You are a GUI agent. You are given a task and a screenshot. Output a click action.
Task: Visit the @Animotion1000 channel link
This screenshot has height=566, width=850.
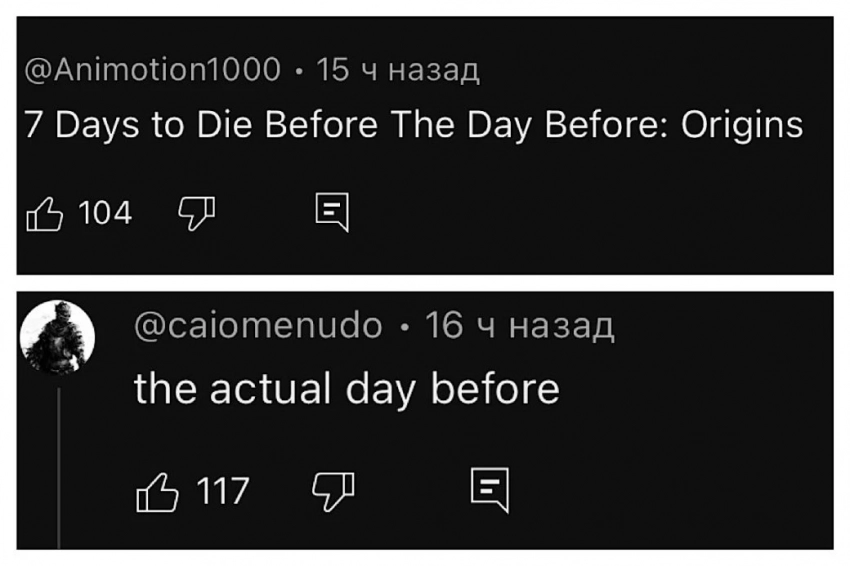[x=152, y=70]
